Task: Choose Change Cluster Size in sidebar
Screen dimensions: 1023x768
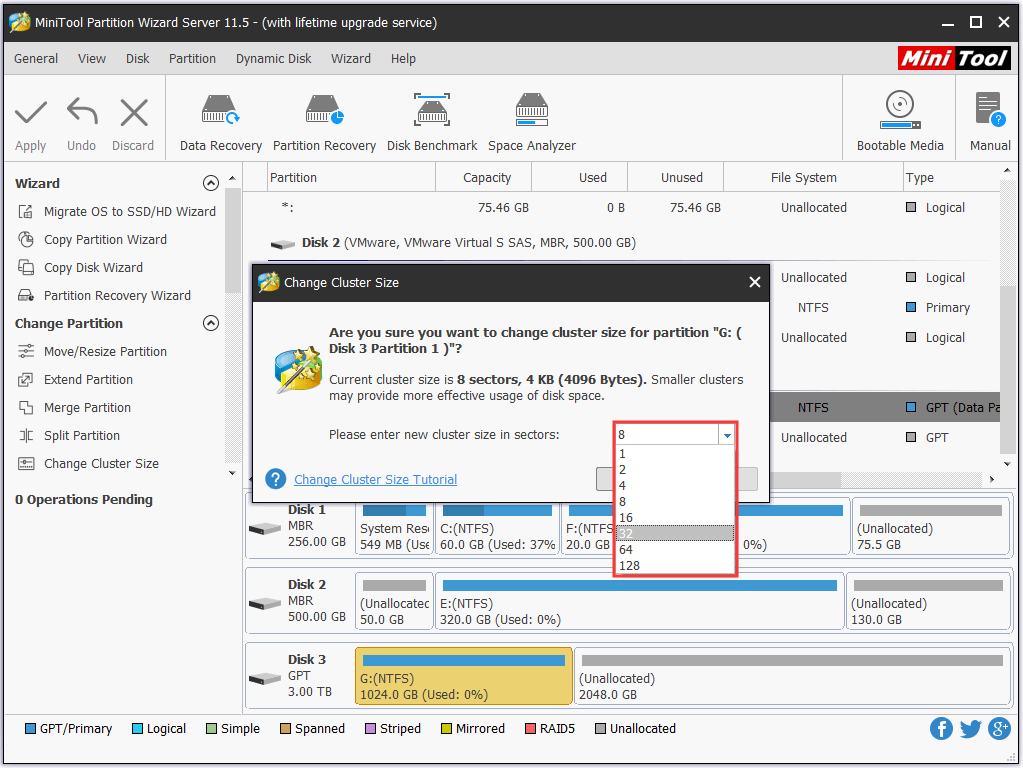Action: tap(89, 464)
